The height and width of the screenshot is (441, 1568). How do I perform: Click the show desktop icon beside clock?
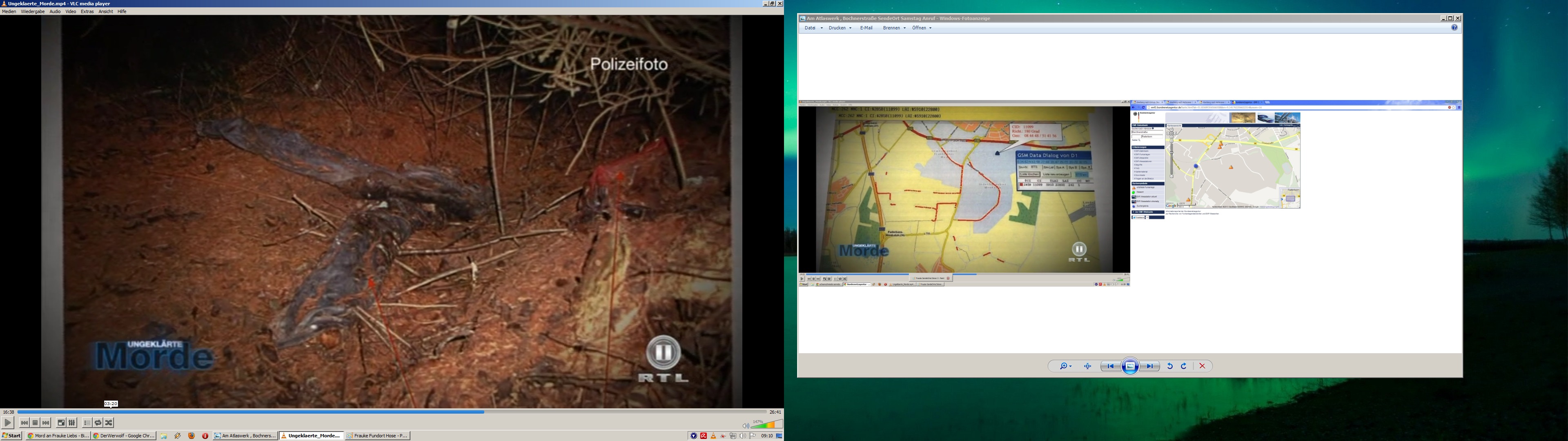779,436
